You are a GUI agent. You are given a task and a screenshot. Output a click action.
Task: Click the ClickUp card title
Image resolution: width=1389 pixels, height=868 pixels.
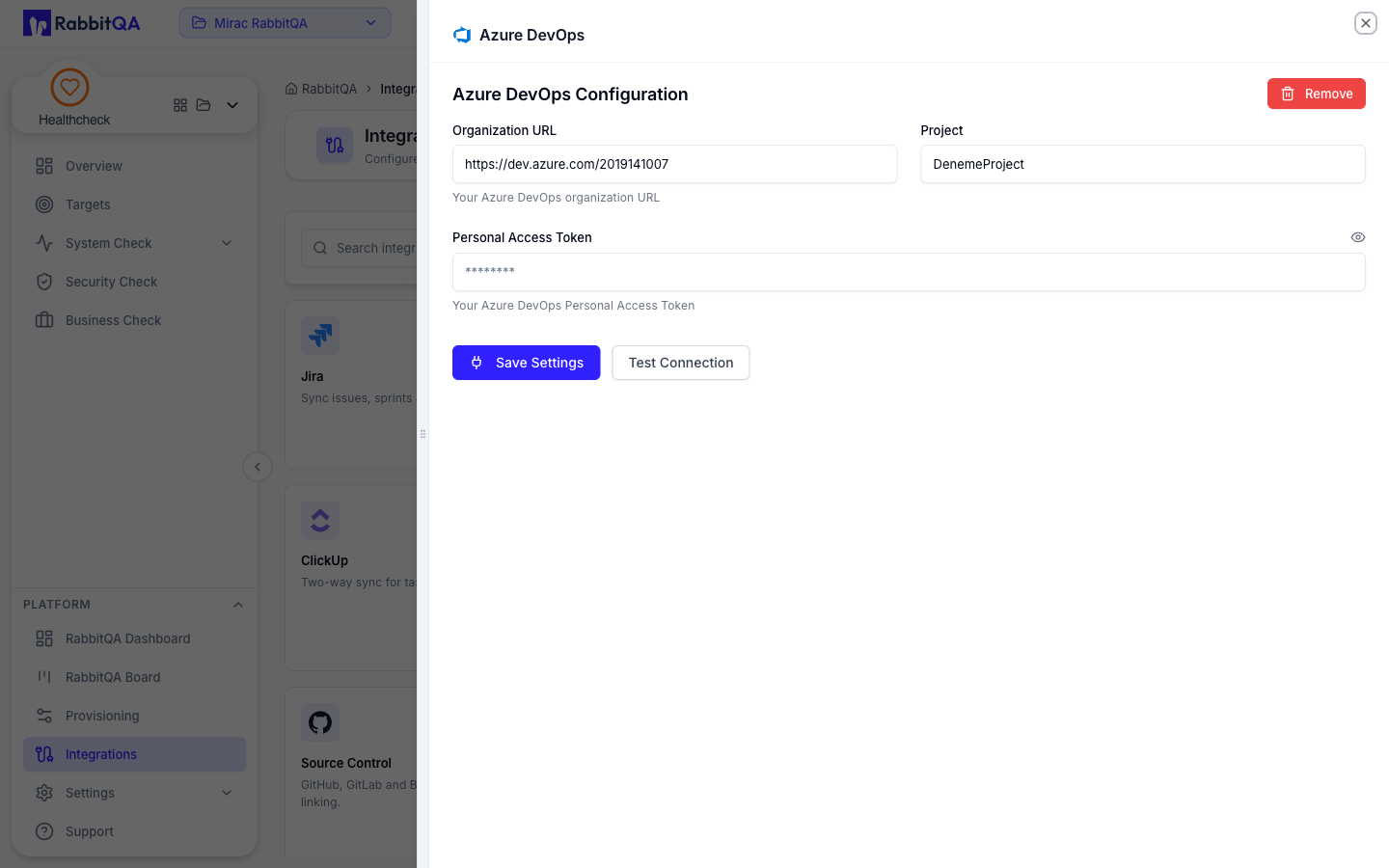tap(325, 560)
